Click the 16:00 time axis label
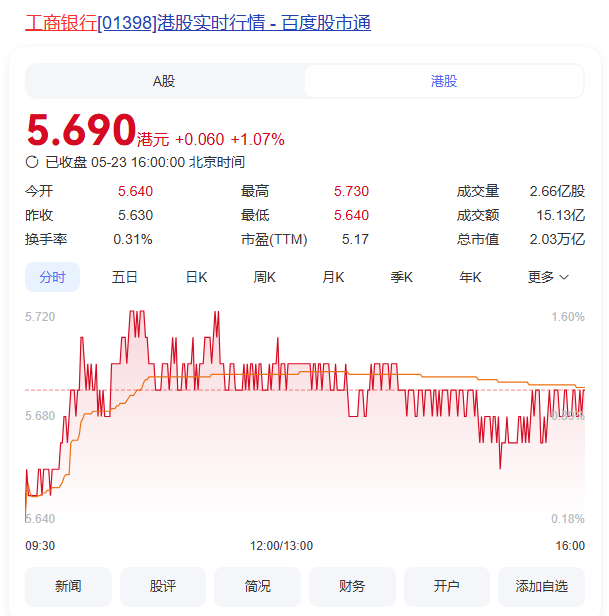Screen dimensions: 609x616 coord(570,546)
